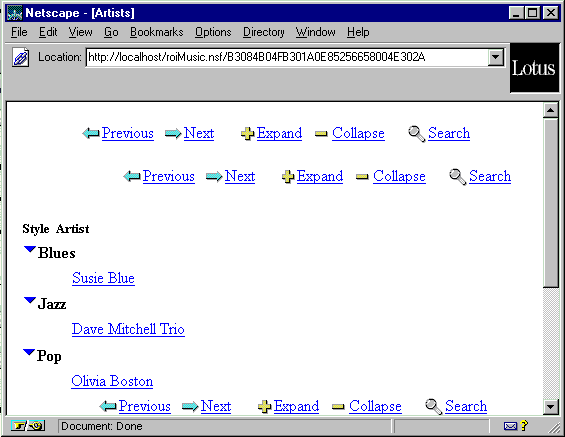Click the plus icon in bottom navigation row
The width and height of the screenshot is (565, 437).
264,406
